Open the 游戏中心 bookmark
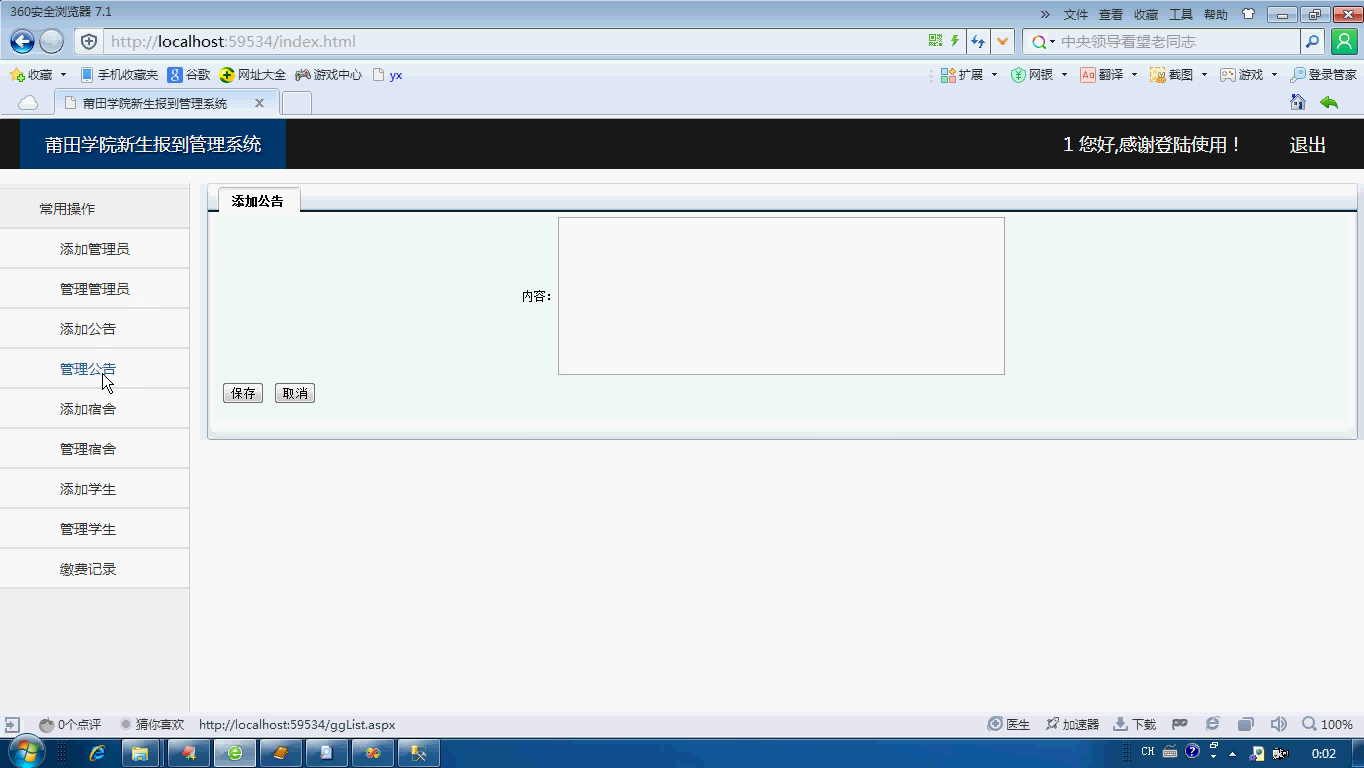 328,75
